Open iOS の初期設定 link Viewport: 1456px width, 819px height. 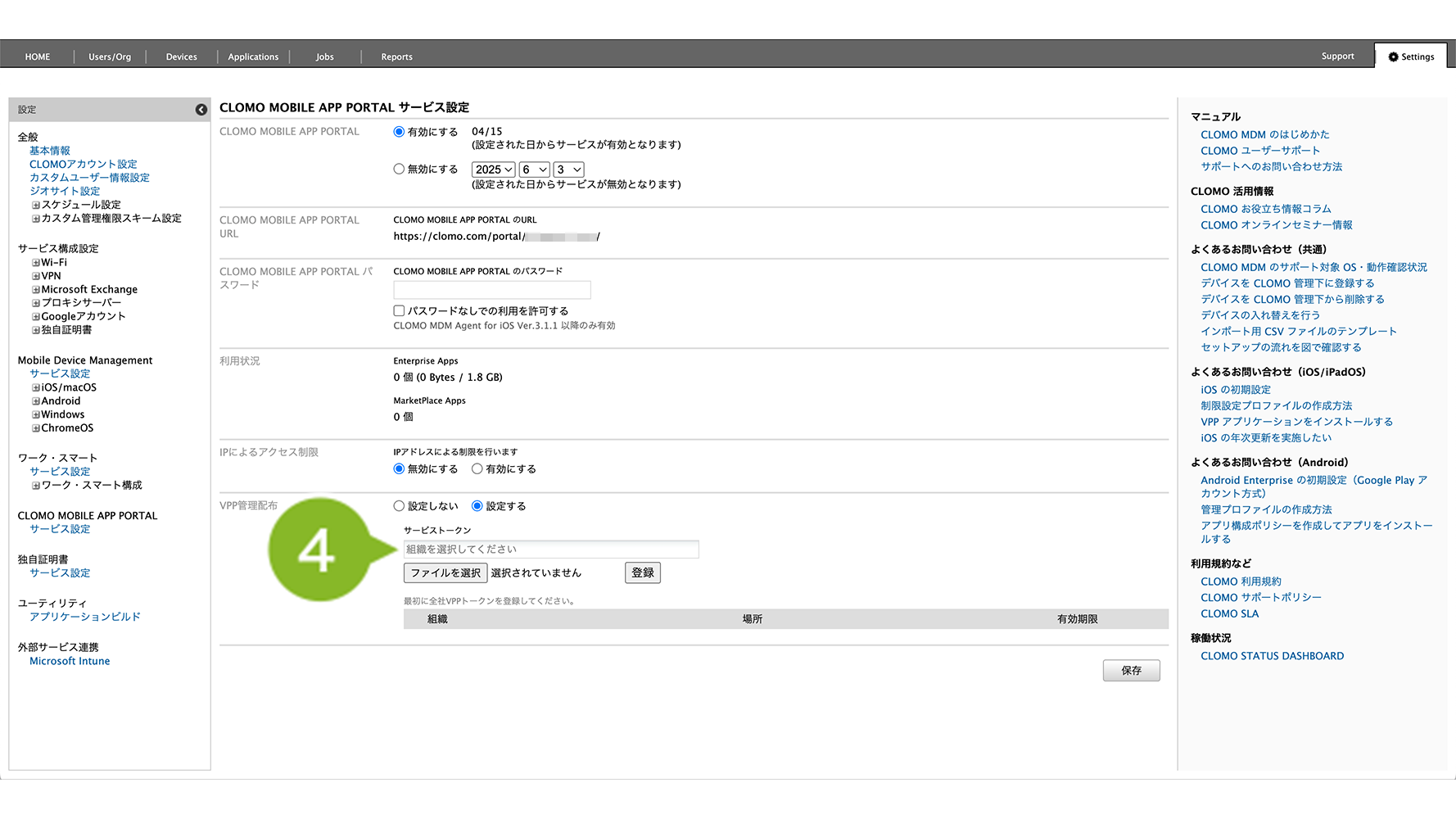(x=1236, y=390)
